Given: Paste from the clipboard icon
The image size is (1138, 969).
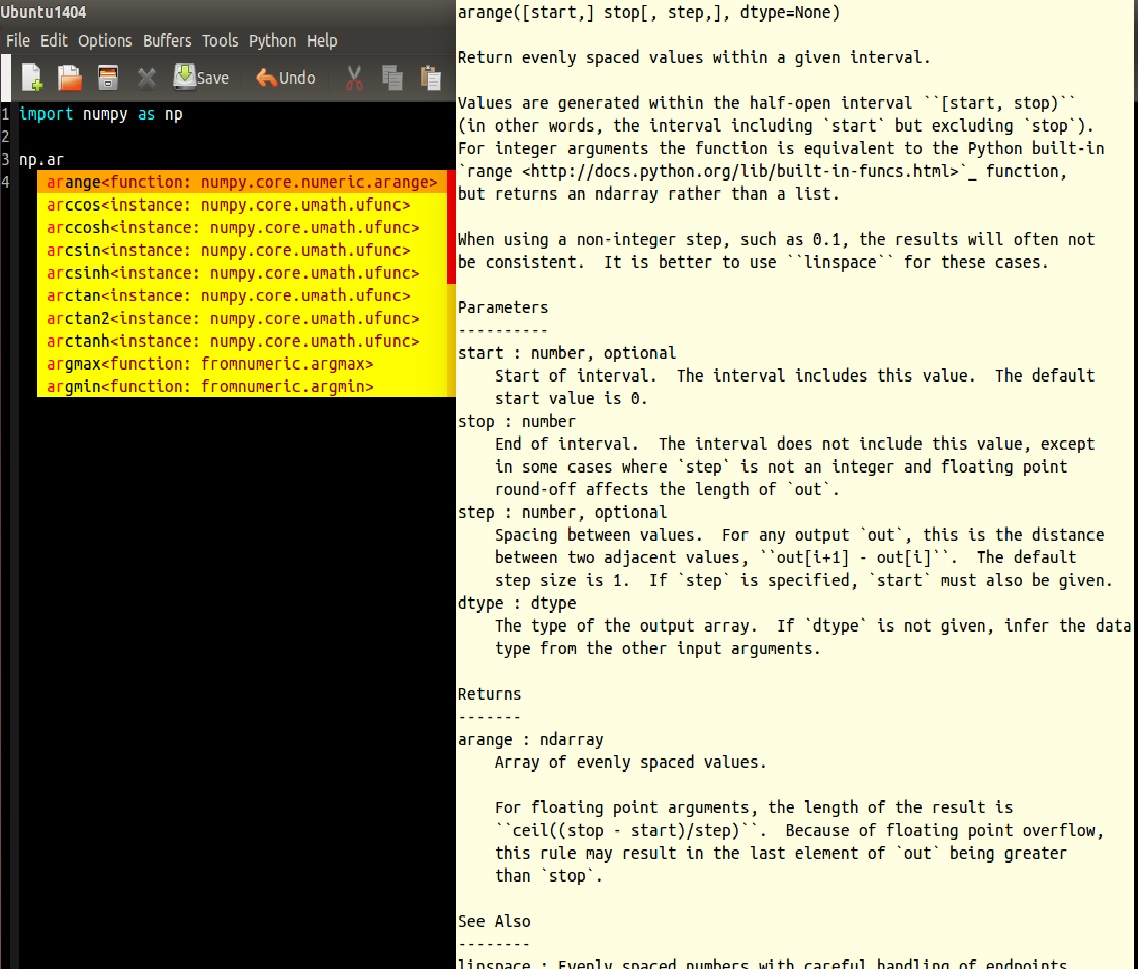Looking at the screenshot, I should pyautogui.click(x=431, y=77).
